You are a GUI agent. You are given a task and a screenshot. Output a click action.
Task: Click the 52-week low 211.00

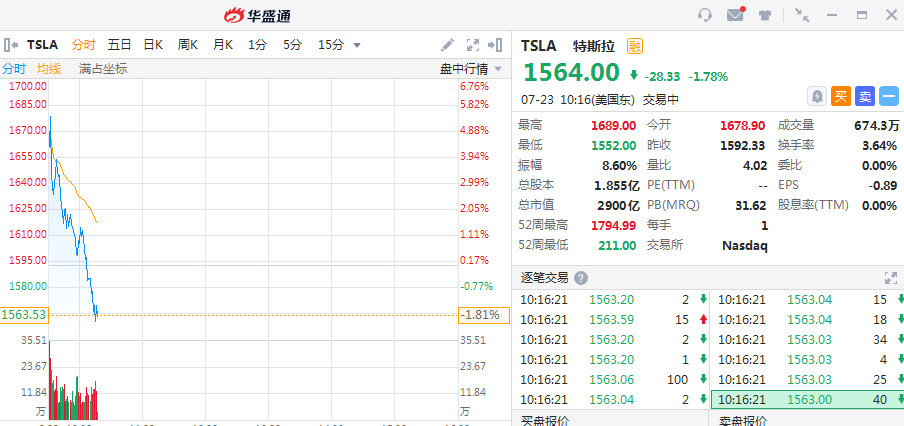click(617, 246)
